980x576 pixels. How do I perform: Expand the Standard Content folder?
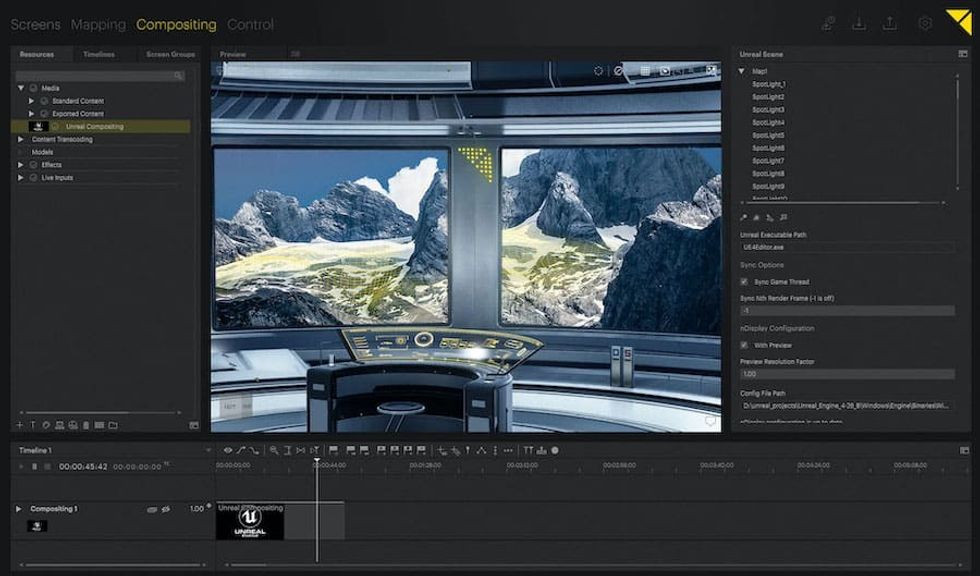click(32, 101)
